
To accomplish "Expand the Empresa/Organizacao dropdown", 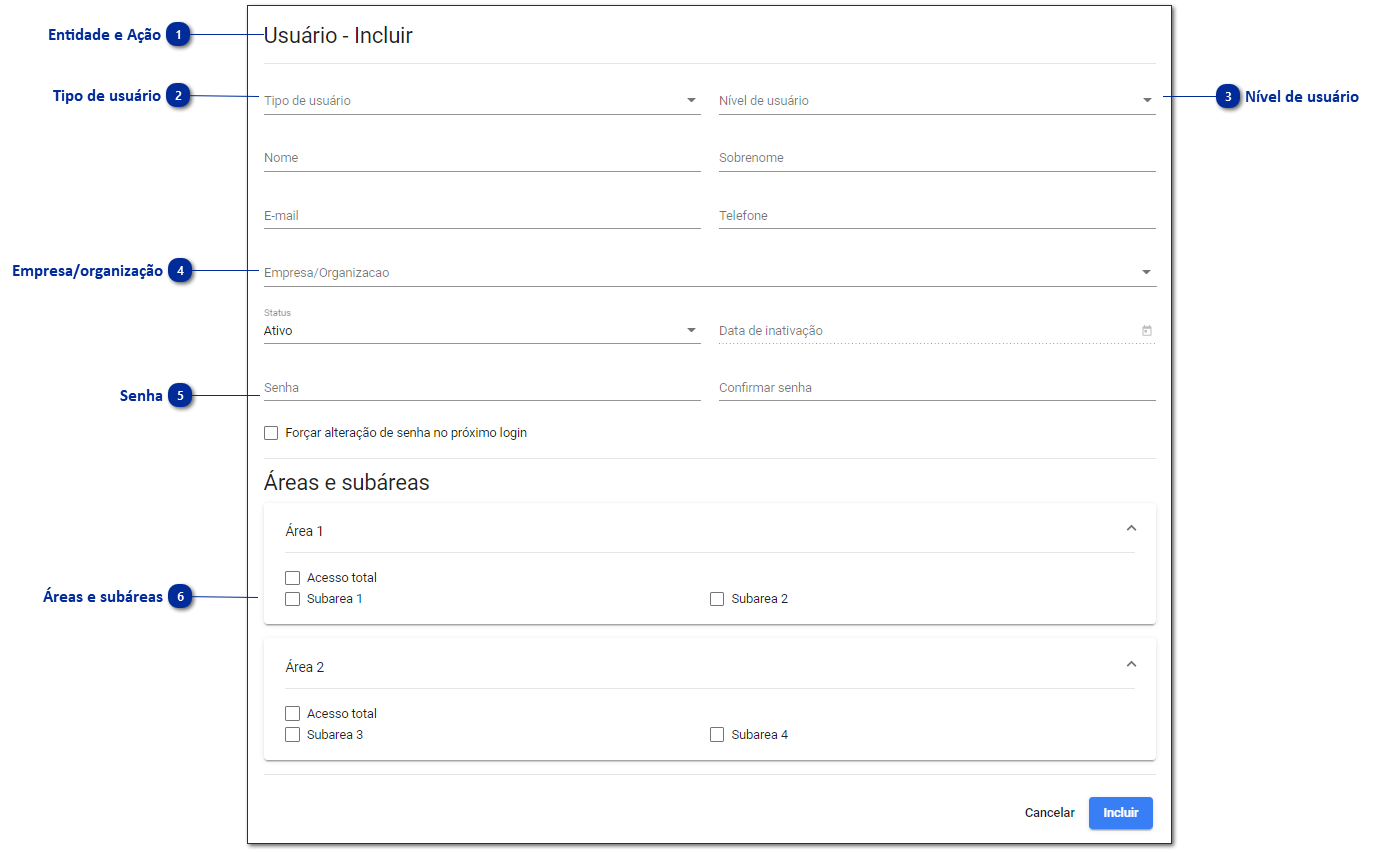I will 1146,272.
